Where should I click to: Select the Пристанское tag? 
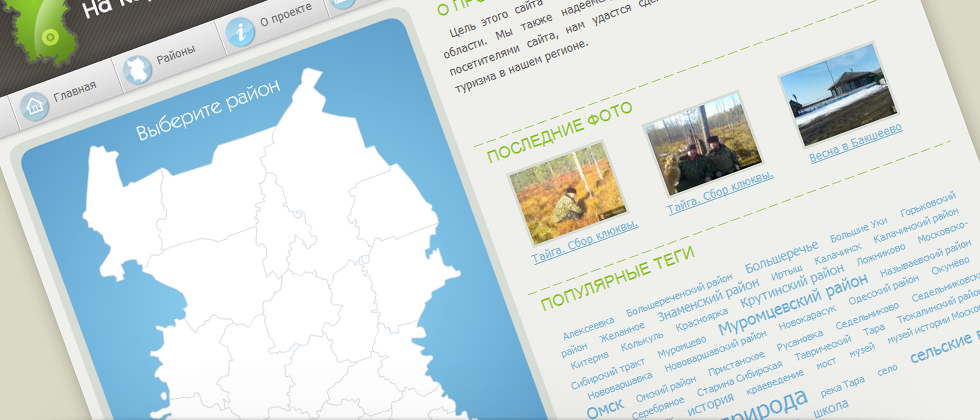[x=736, y=364]
